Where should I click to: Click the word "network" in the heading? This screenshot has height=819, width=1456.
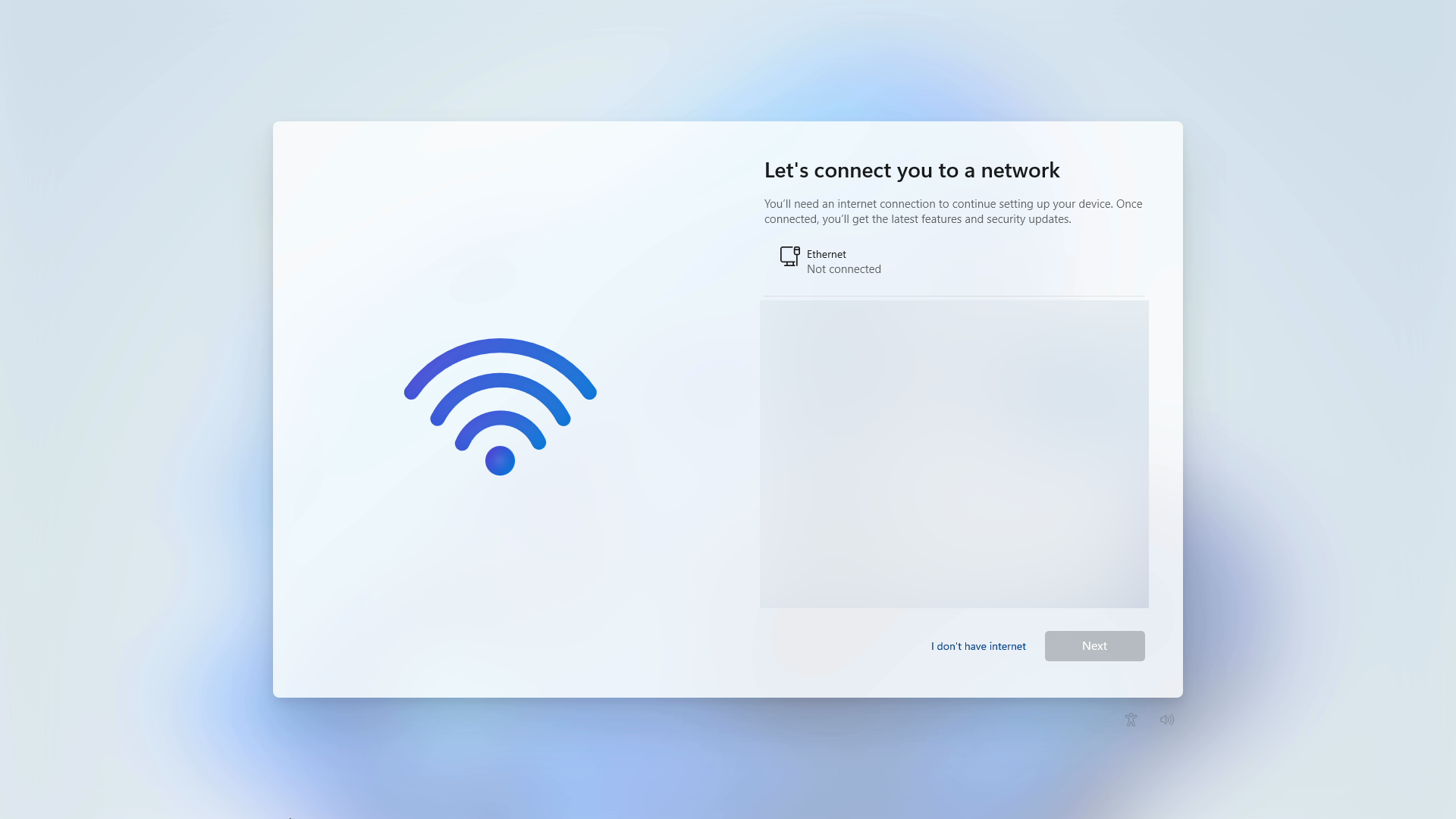click(x=1020, y=170)
